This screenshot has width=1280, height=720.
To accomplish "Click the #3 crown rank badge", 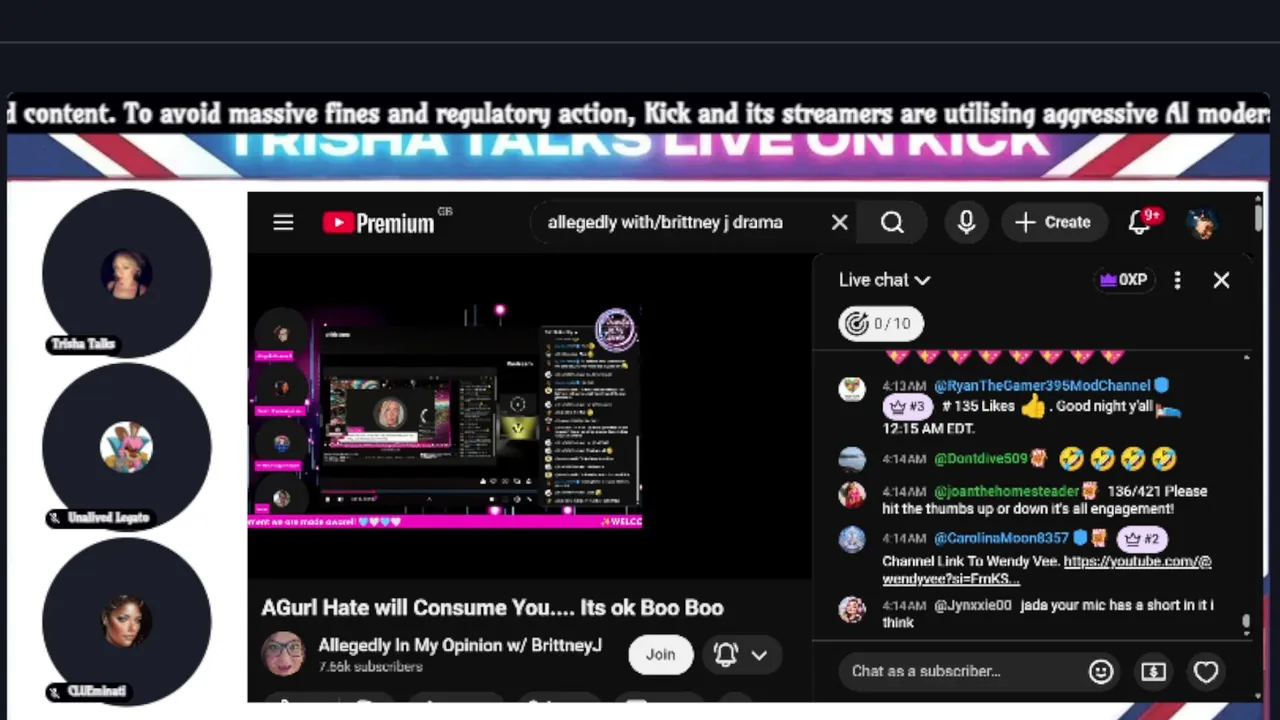I will point(907,407).
